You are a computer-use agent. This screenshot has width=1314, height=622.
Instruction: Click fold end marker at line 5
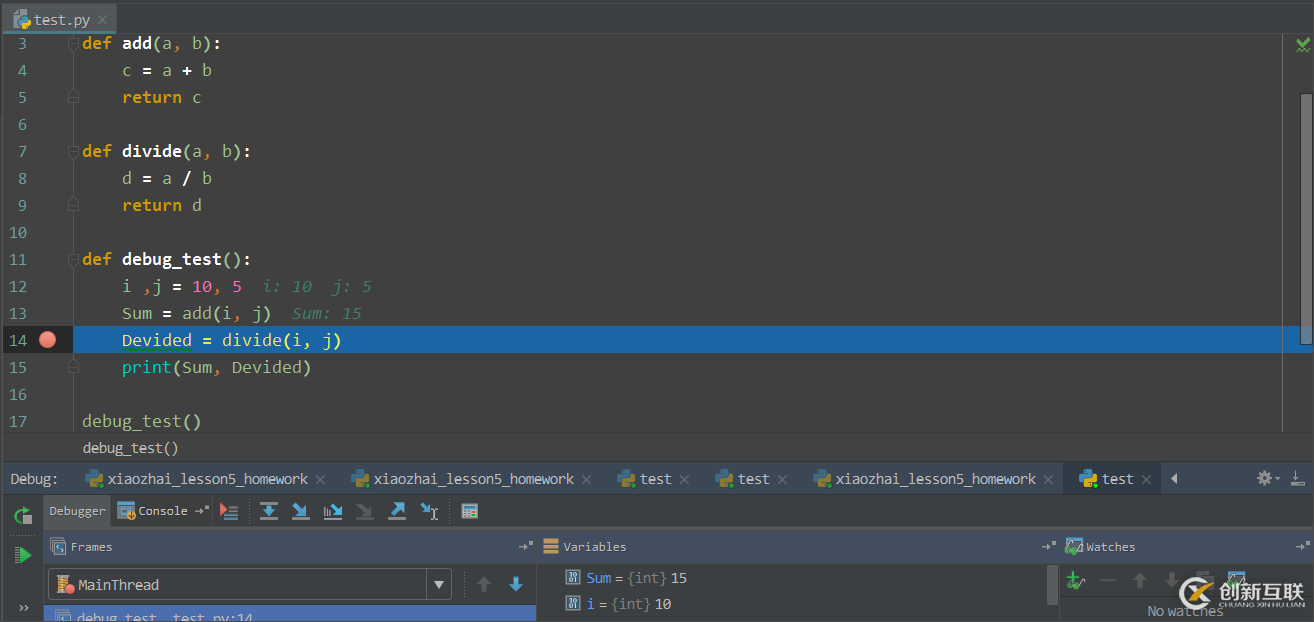pos(73,97)
